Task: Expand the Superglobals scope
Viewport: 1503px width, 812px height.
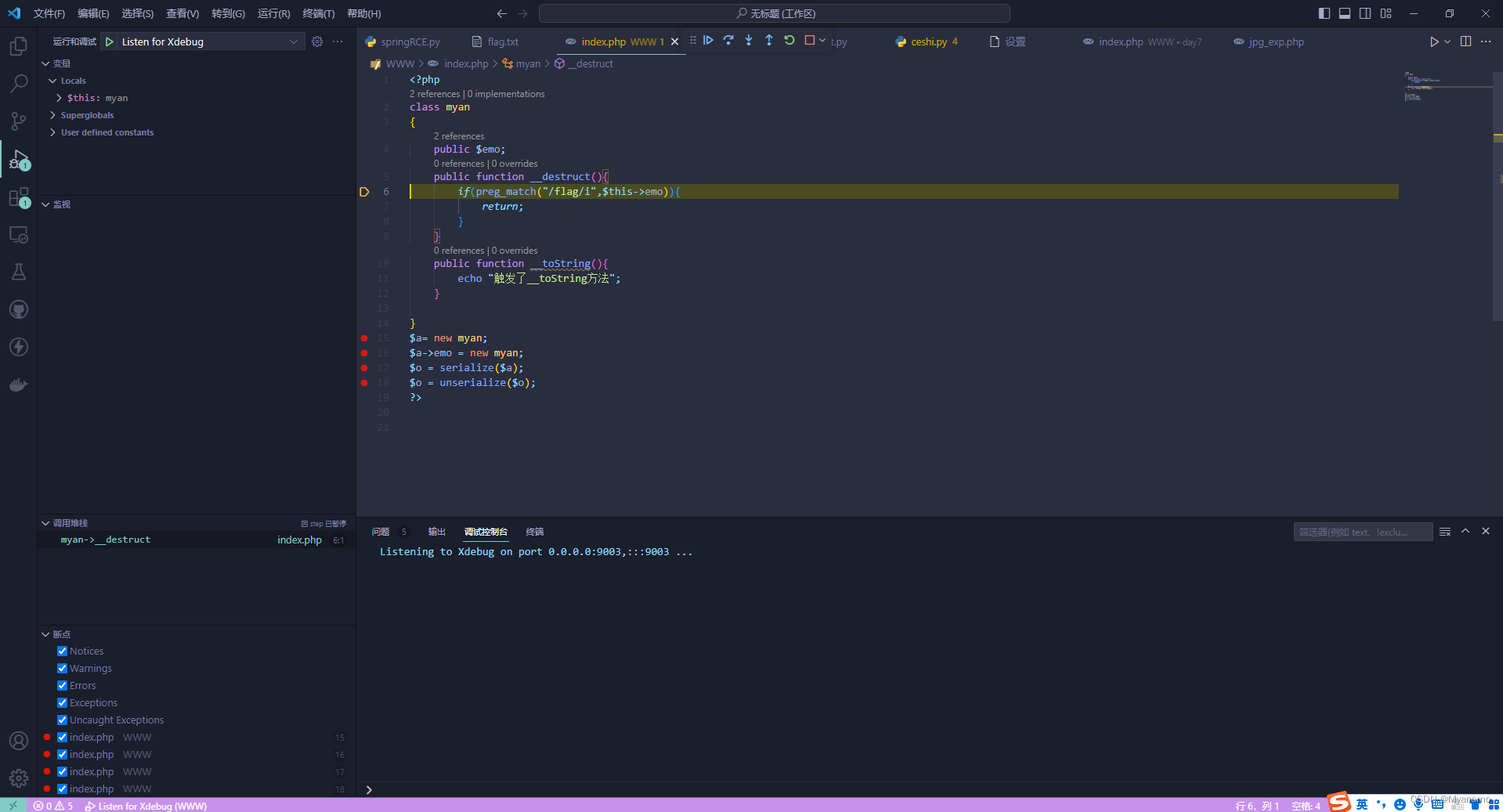Action: pyautogui.click(x=52, y=115)
